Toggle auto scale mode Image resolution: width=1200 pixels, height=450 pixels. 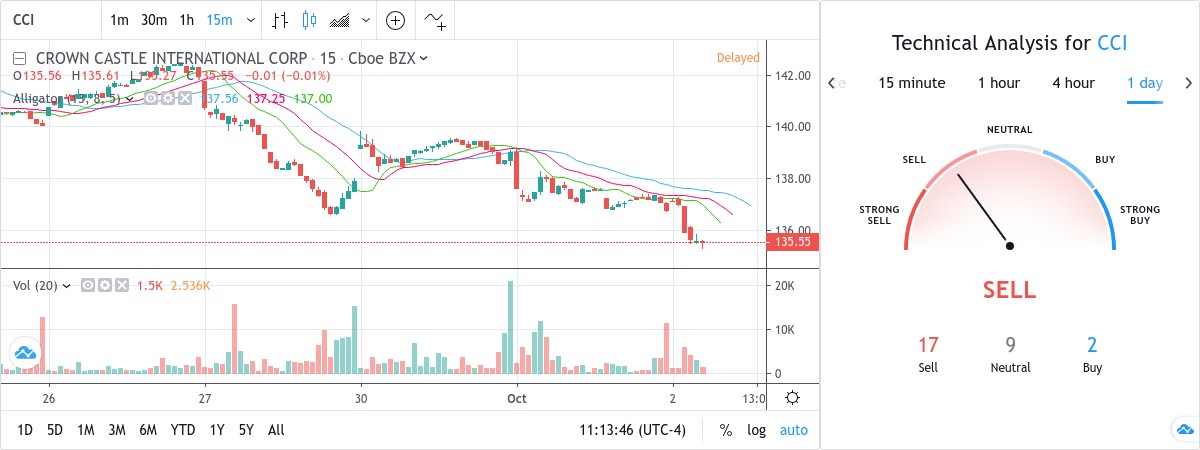pos(794,430)
